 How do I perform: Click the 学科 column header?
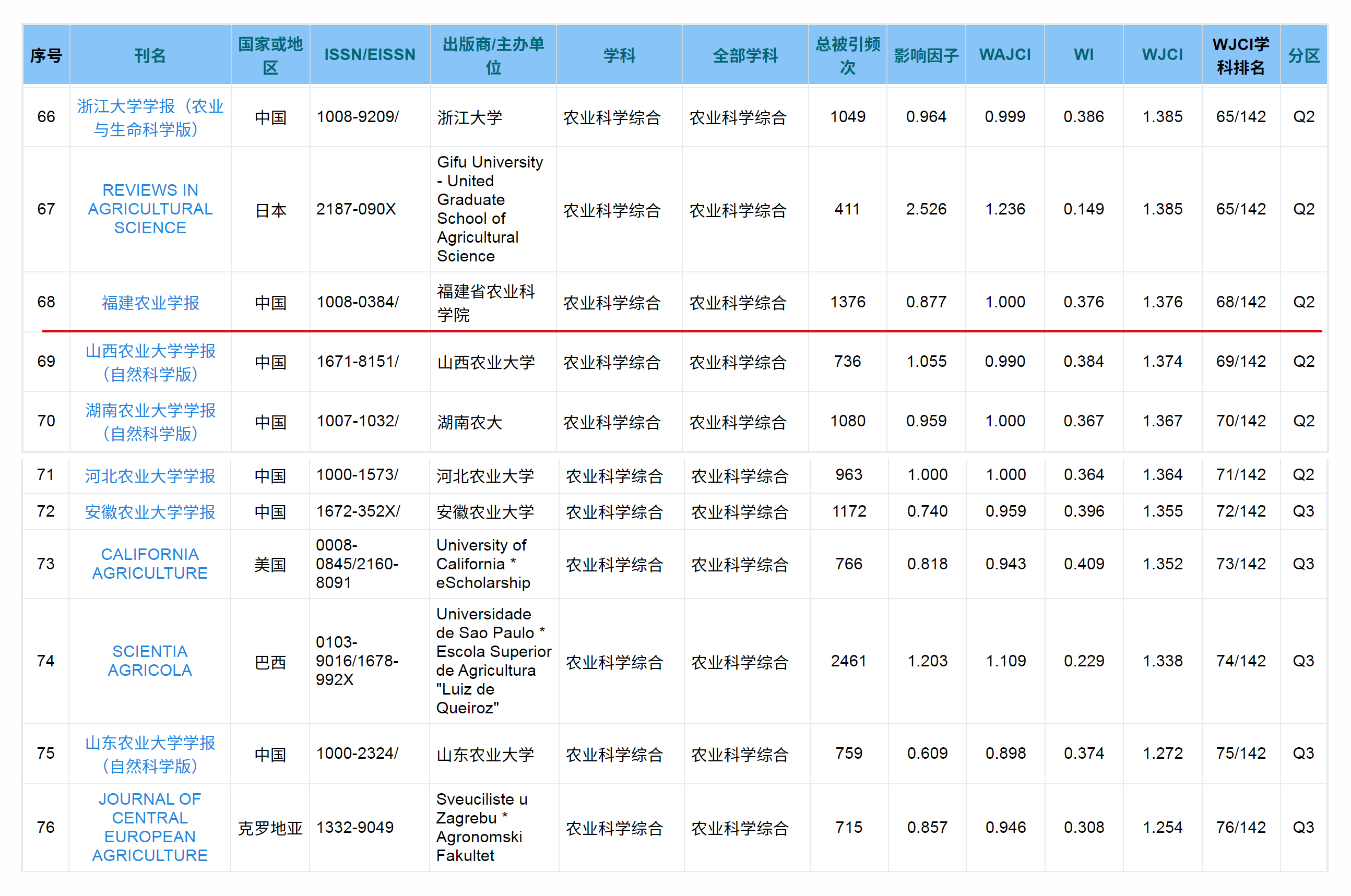pos(620,55)
